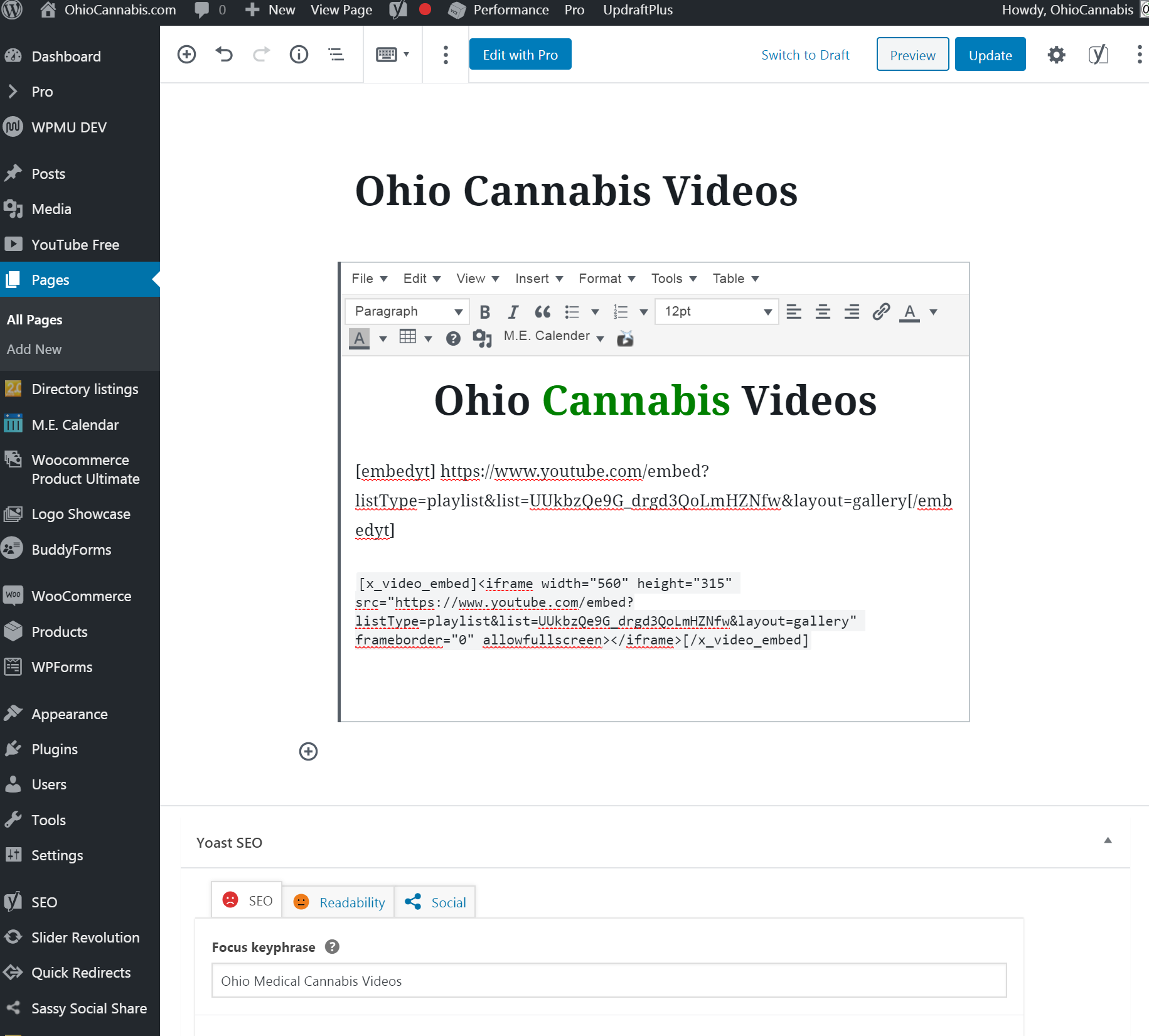Image resolution: width=1149 pixels, height=1036 pixels.
Task: Open the Paragraph format dropdown
Action: [x=407, y=311]
